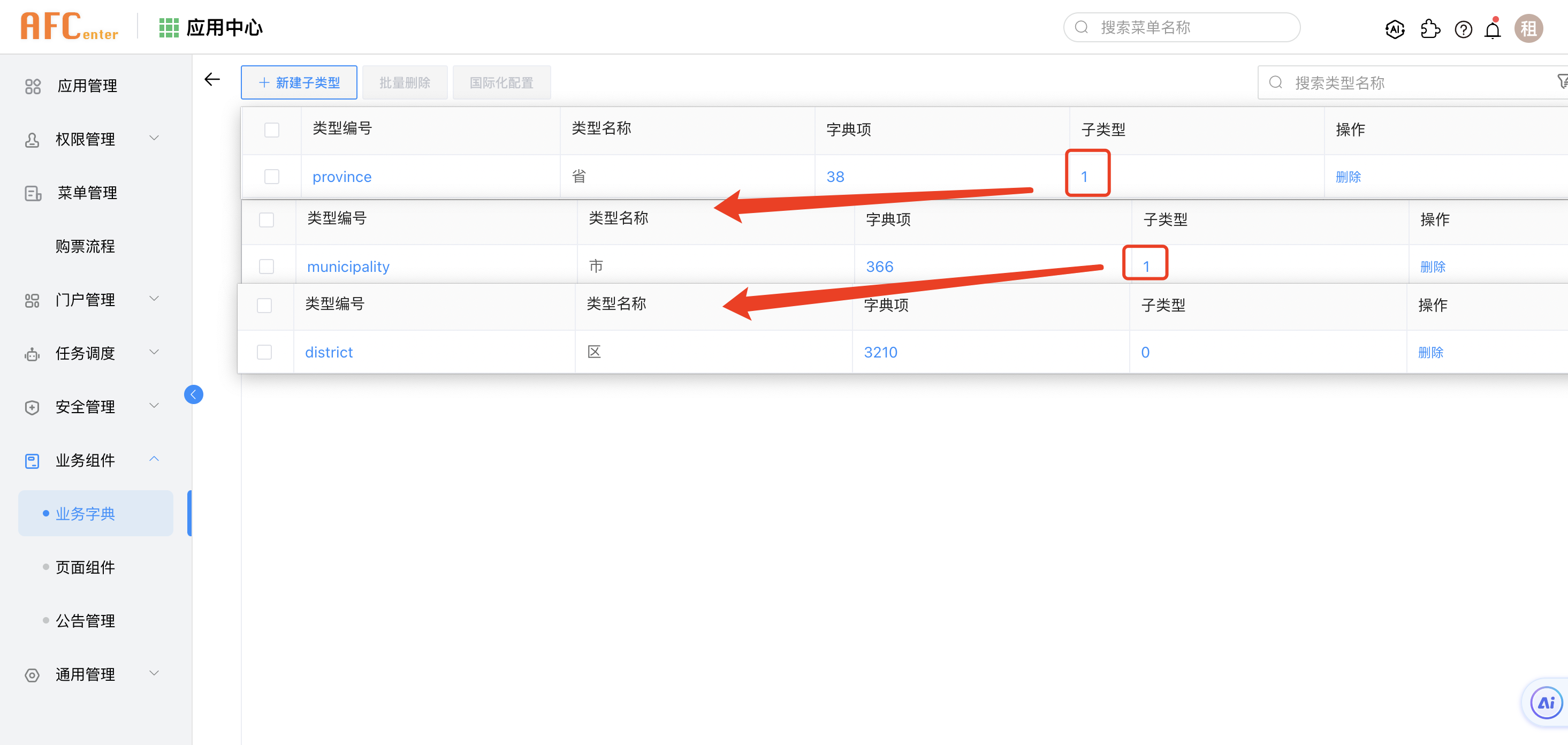Open the 公告管理 menu item
This screenshot has width=1568, height=745.
[85, 621]
